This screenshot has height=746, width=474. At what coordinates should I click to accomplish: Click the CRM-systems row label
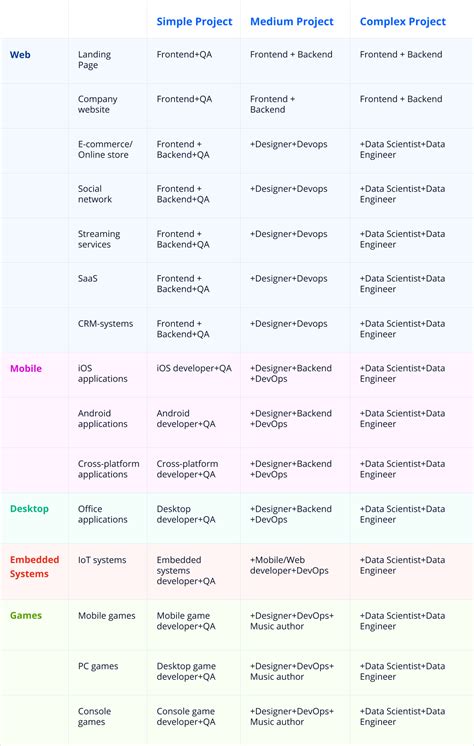tap(105, 324)
